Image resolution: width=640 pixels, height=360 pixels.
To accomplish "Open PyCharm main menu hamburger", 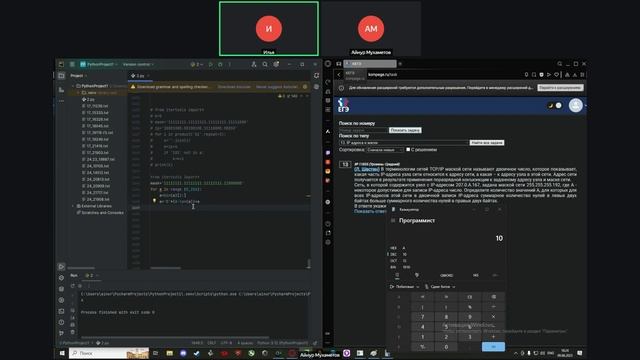I will pyautogui.click(x=72, y=64).
